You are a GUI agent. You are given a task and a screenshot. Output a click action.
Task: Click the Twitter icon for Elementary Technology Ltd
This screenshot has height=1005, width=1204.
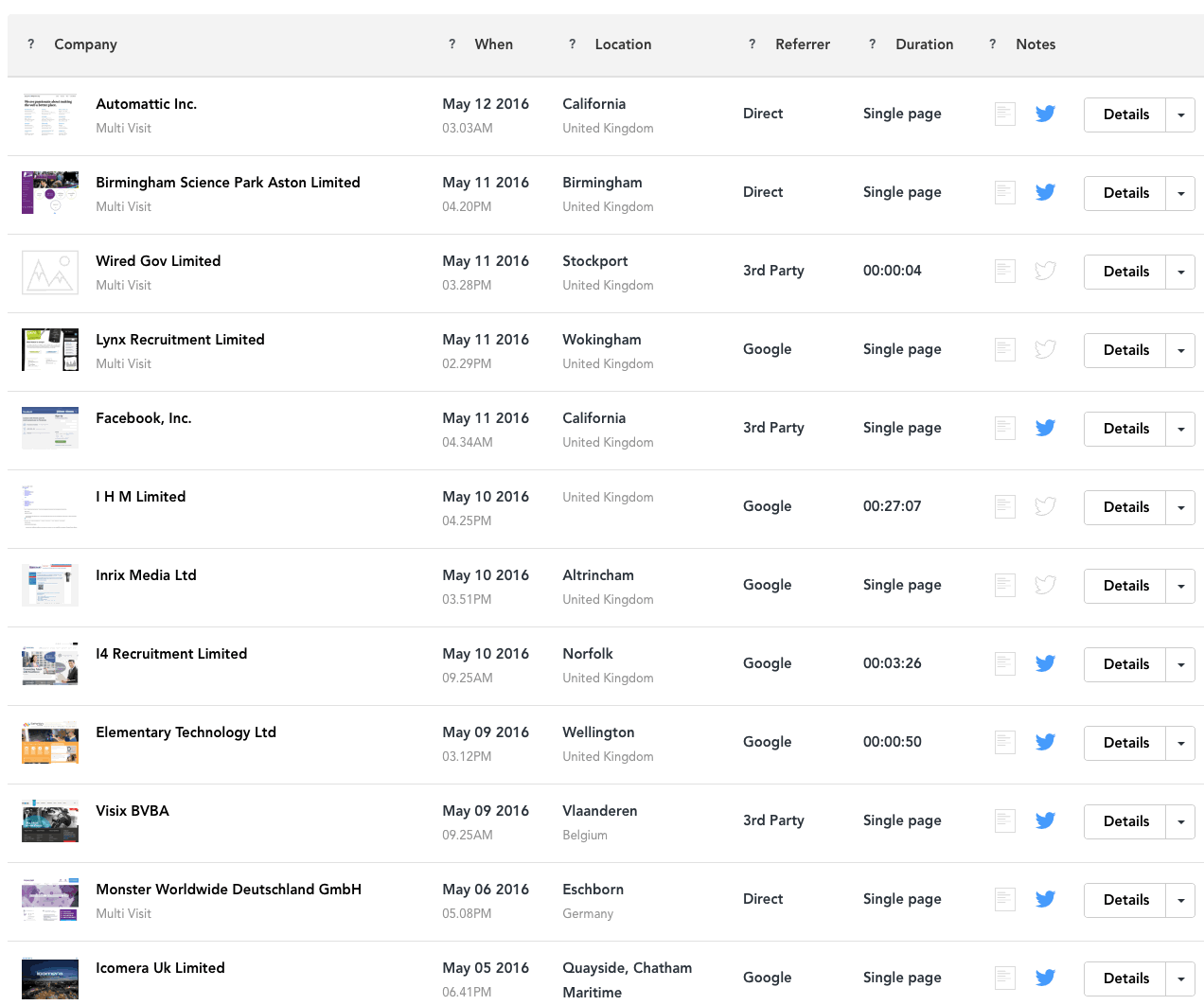coord(1045,743)
